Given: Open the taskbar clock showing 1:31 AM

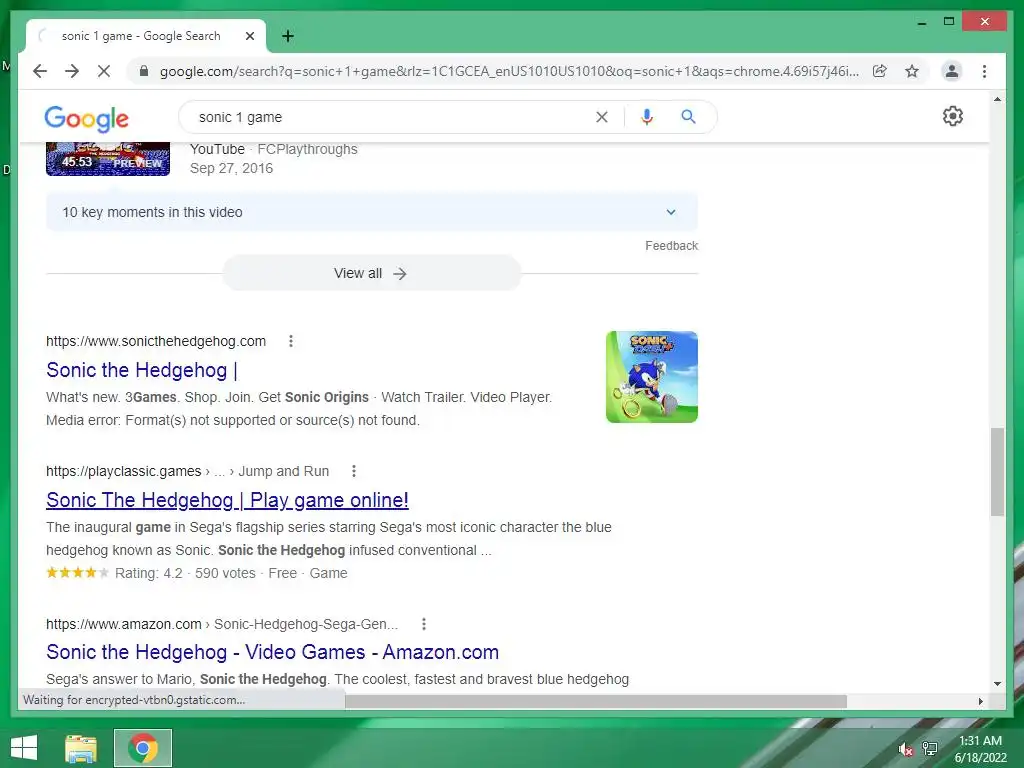Looking at the screenshot, I should pyautogui.click(x=980, y=749).
